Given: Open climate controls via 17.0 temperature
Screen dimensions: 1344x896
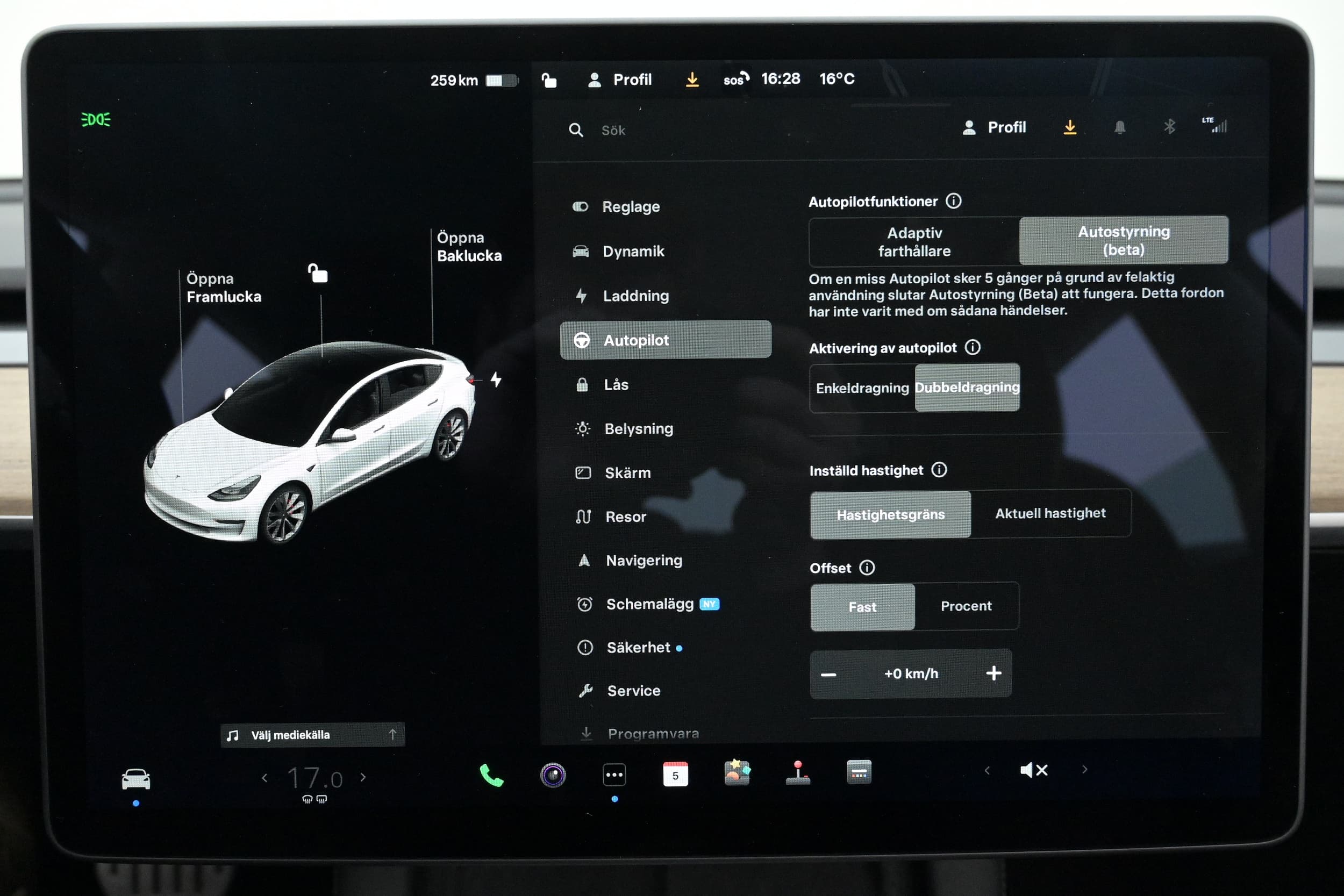Looking at the screenshot, I should point(315,778).
